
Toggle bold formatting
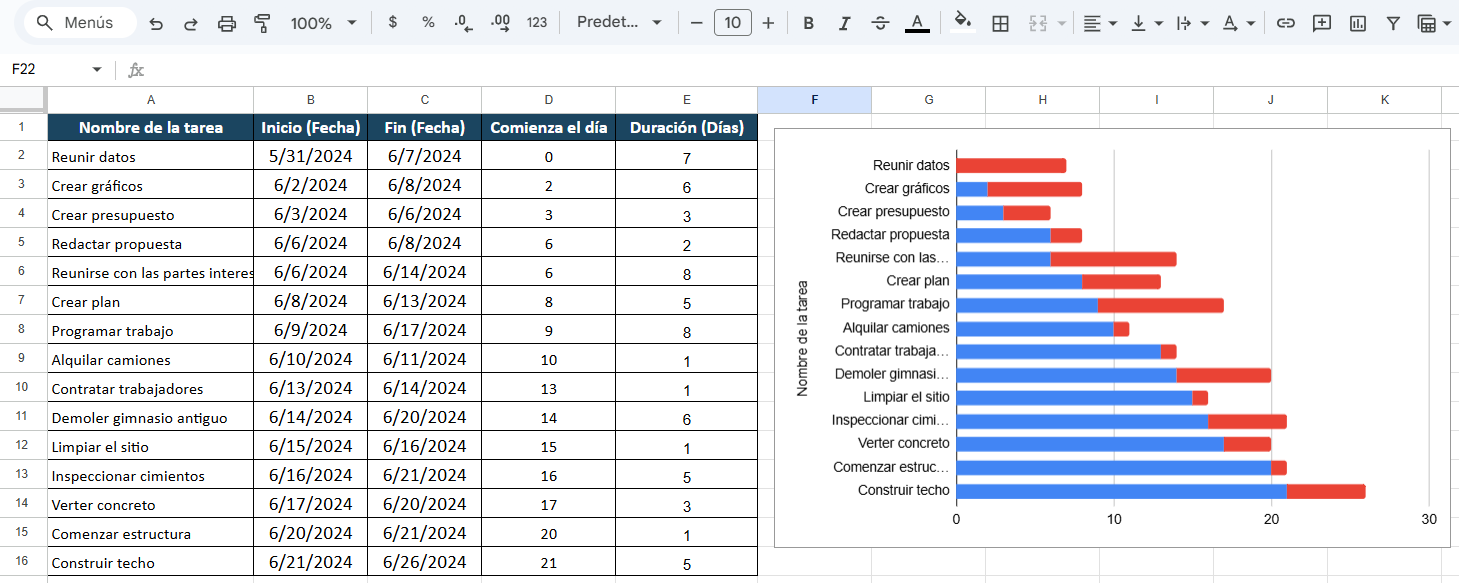(808, 22)
